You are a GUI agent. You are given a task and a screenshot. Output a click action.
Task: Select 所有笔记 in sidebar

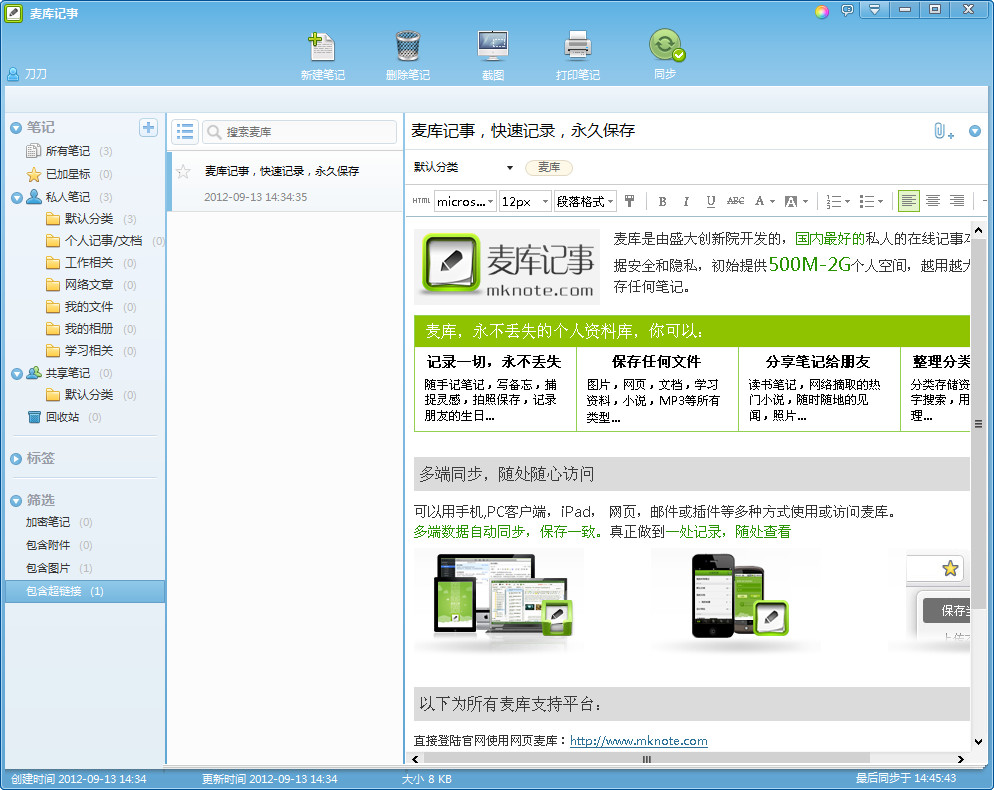click(68, 151)
